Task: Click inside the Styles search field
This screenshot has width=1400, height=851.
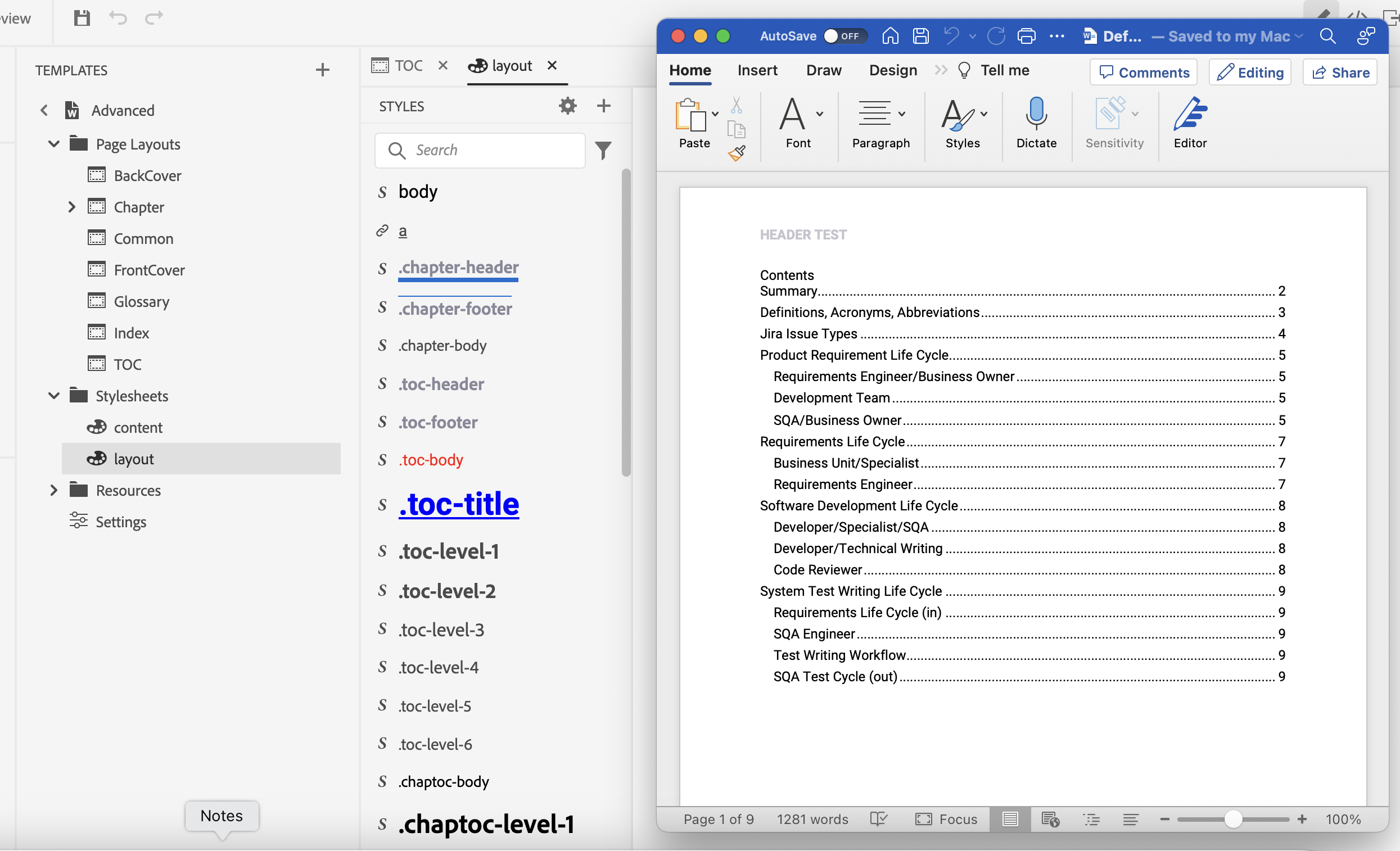Action: point(480,150)
